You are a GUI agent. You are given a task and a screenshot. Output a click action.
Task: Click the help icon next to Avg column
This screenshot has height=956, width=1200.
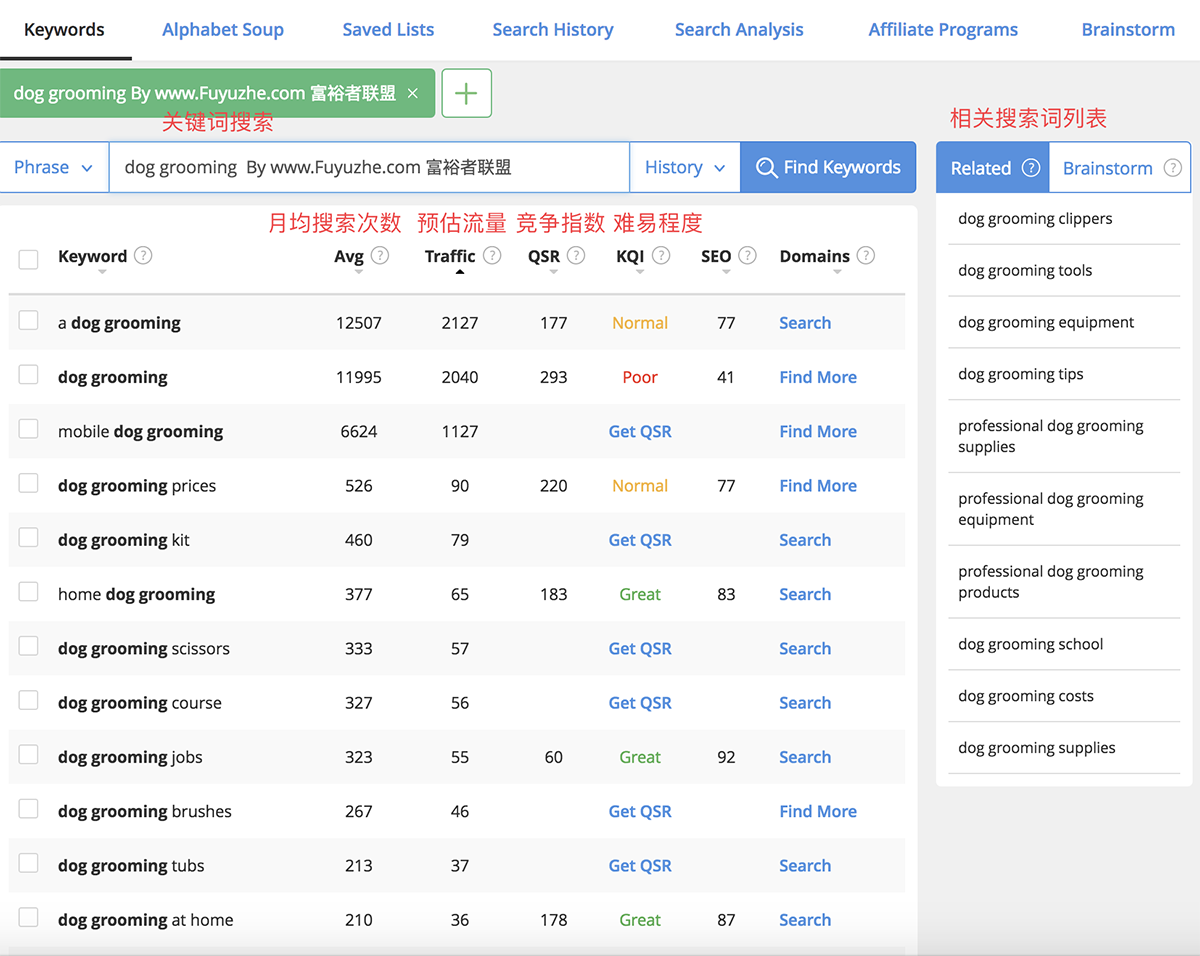[380, 255]
